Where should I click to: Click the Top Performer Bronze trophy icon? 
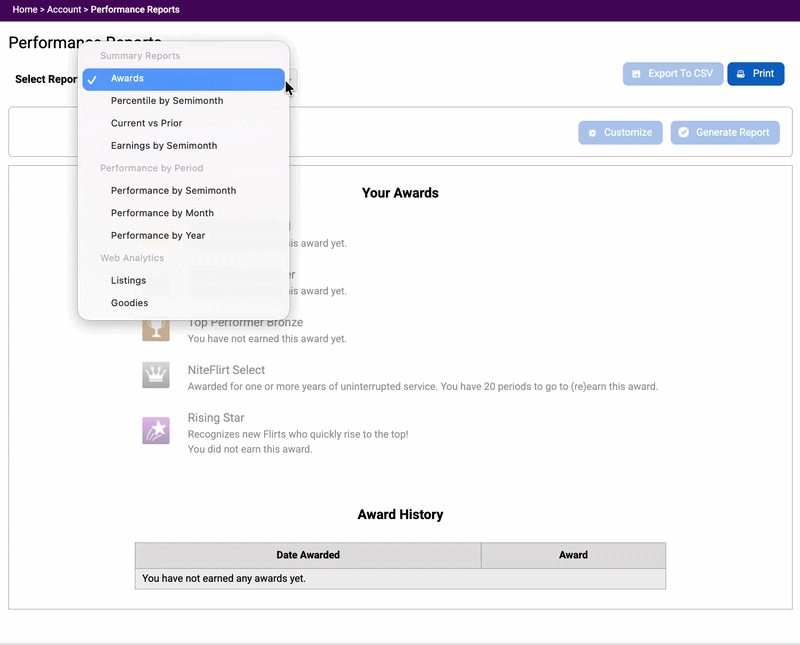click(156, 330)
